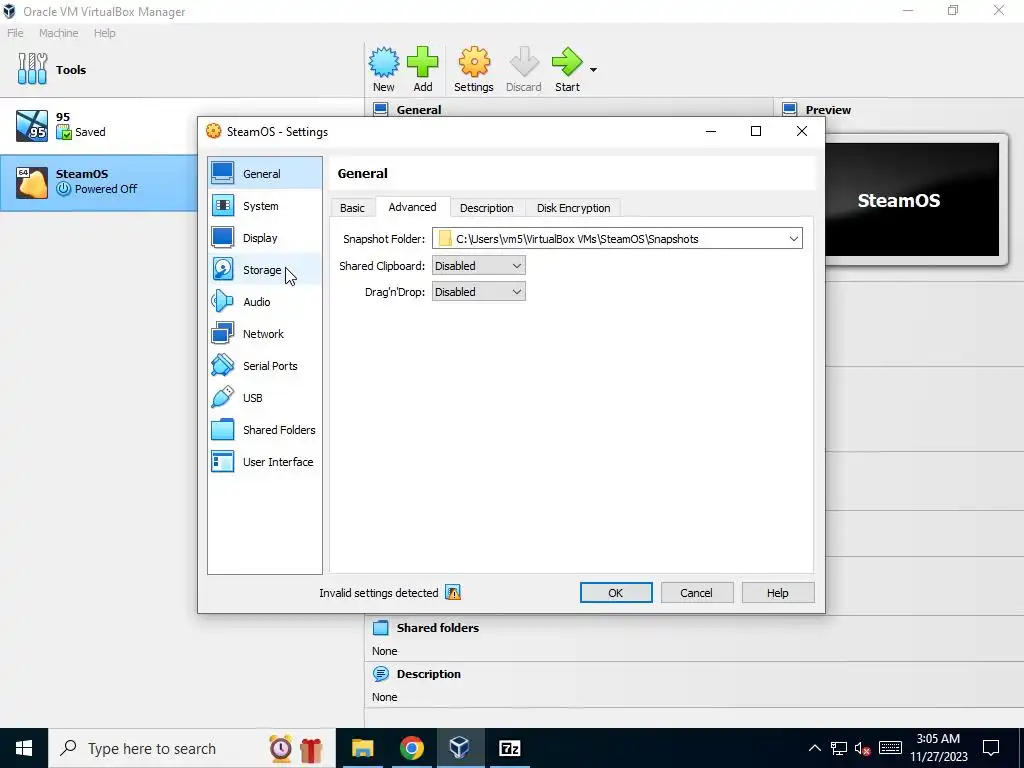The width and height of the screenshot is (1024, 768).
Task: Click the Settings gear toolbar icon
Action: [x=473, y=69]
